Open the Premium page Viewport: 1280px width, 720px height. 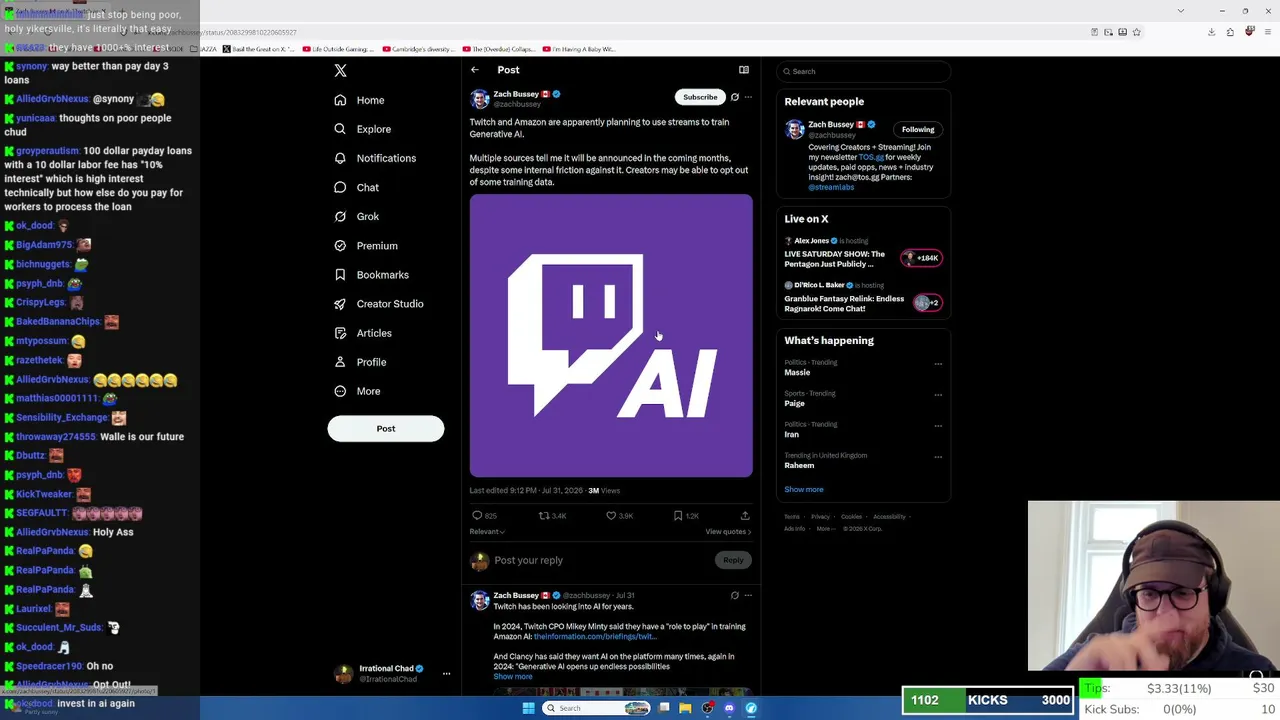[365, 245]
